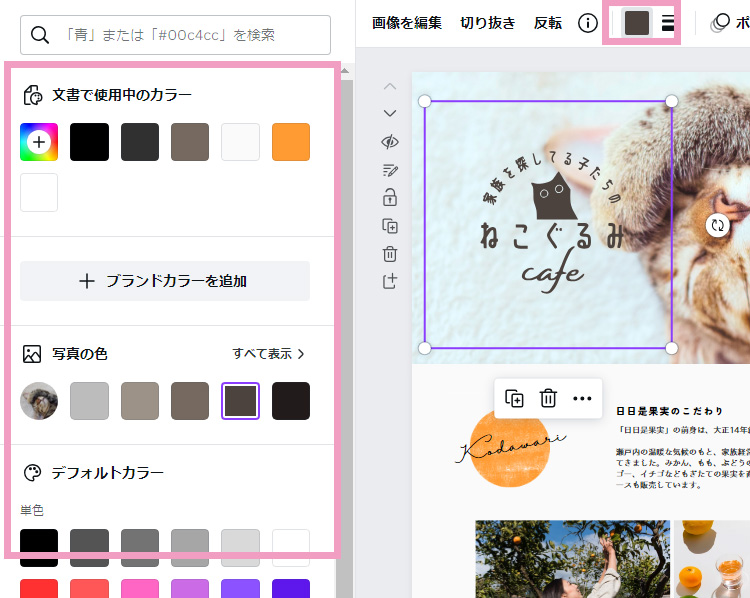The height and width of the screenshot is (598, 750).
Task: Open more options ellipsis in floating toolbar
Action: 582,399
